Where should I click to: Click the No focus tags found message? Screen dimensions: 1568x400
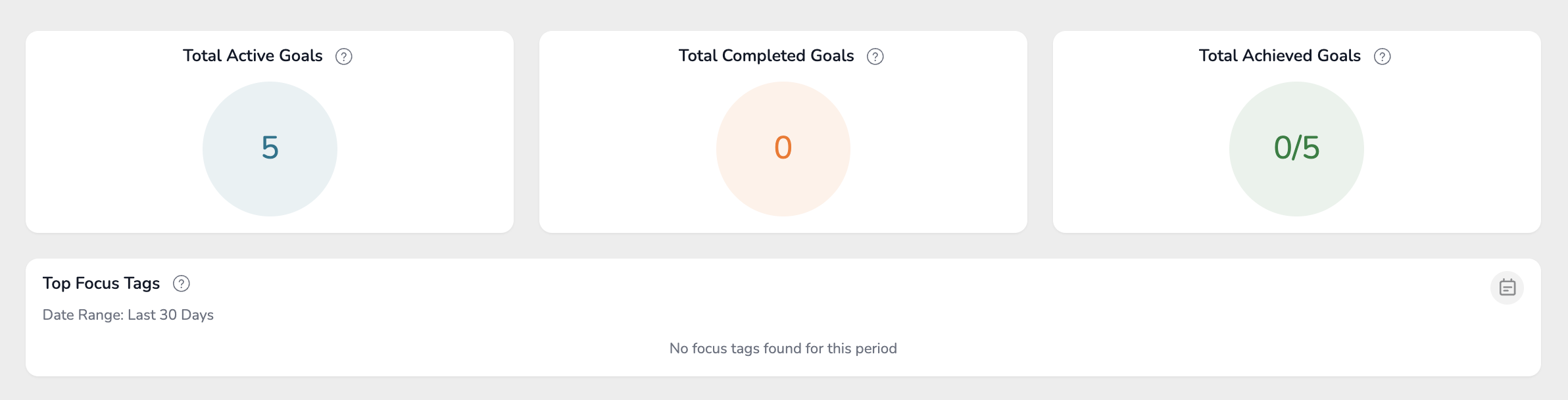(783, 349)
